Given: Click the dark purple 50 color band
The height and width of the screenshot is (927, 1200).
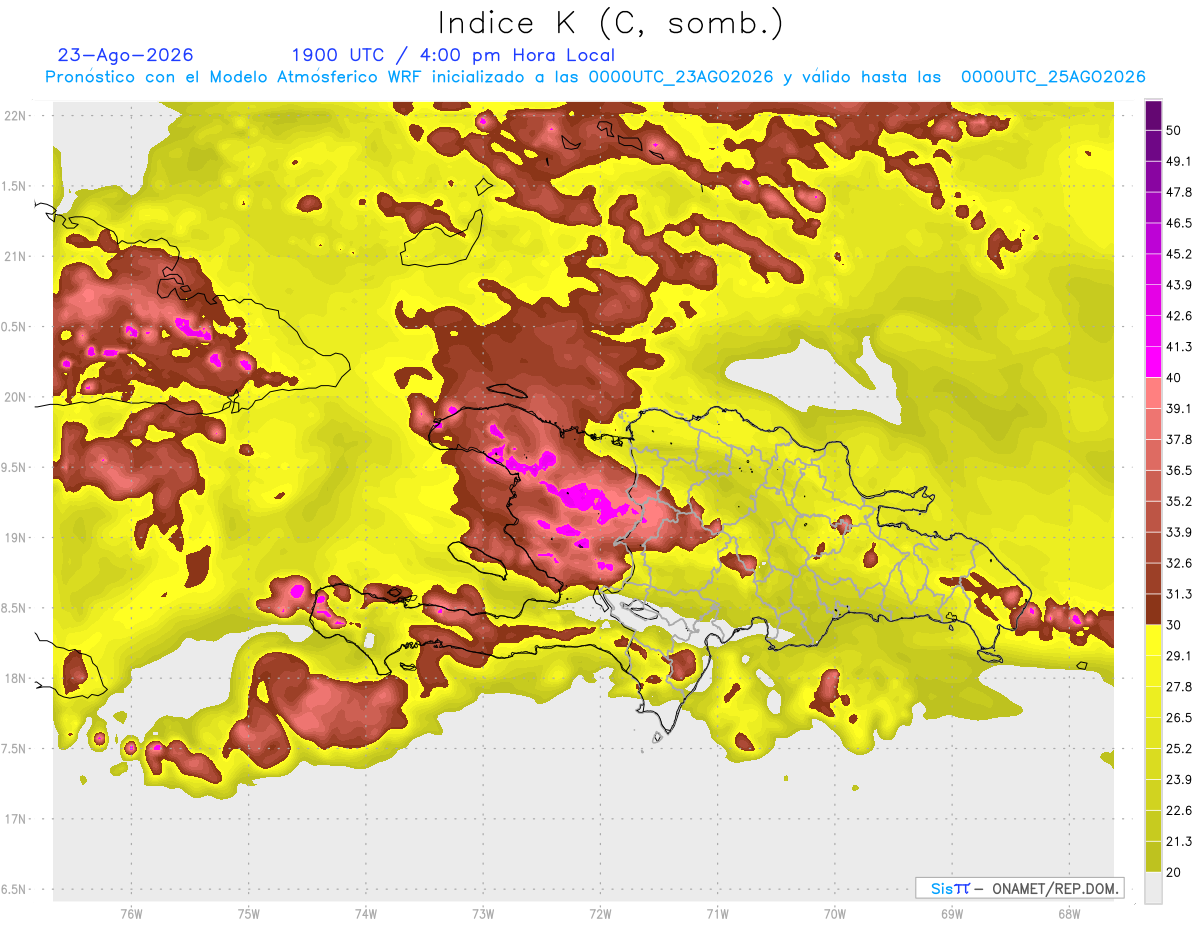Looking at the screenshot, I should [1153, 116].
